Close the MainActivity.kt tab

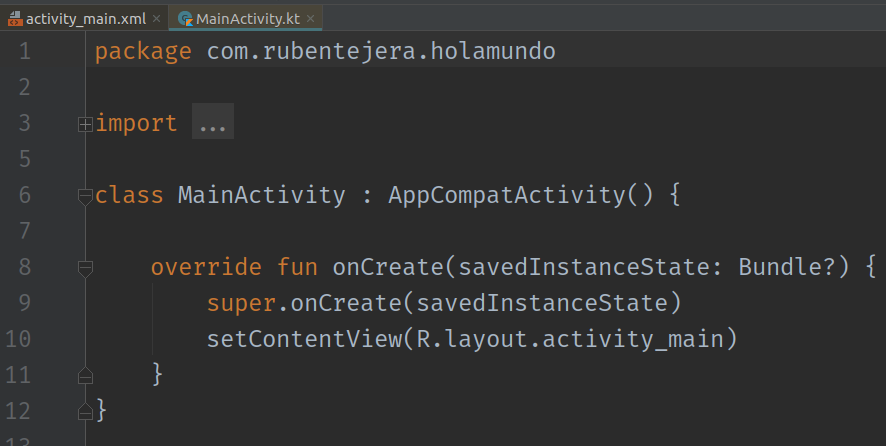[x=310, y=19]
